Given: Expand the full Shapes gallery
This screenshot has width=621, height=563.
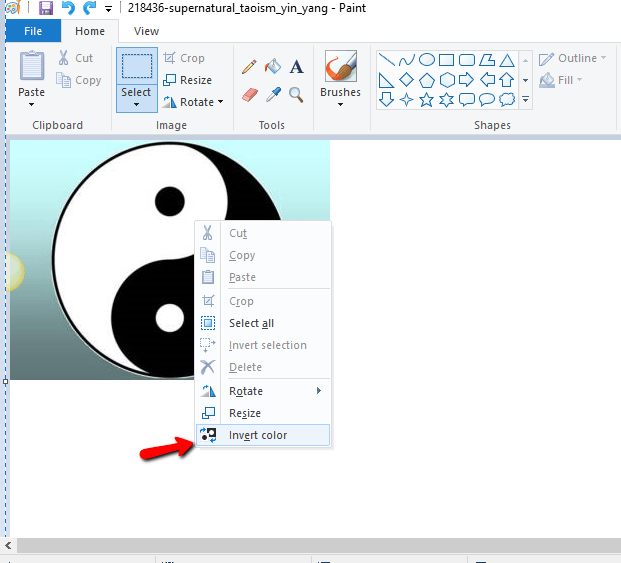Looking at the screenshot, I should 526,99.
